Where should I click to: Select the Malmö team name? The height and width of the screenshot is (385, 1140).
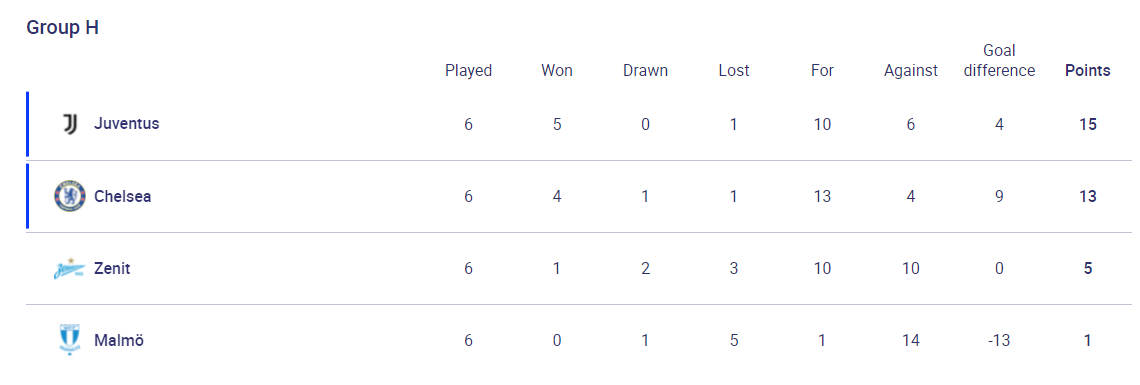tap(119, 340)
